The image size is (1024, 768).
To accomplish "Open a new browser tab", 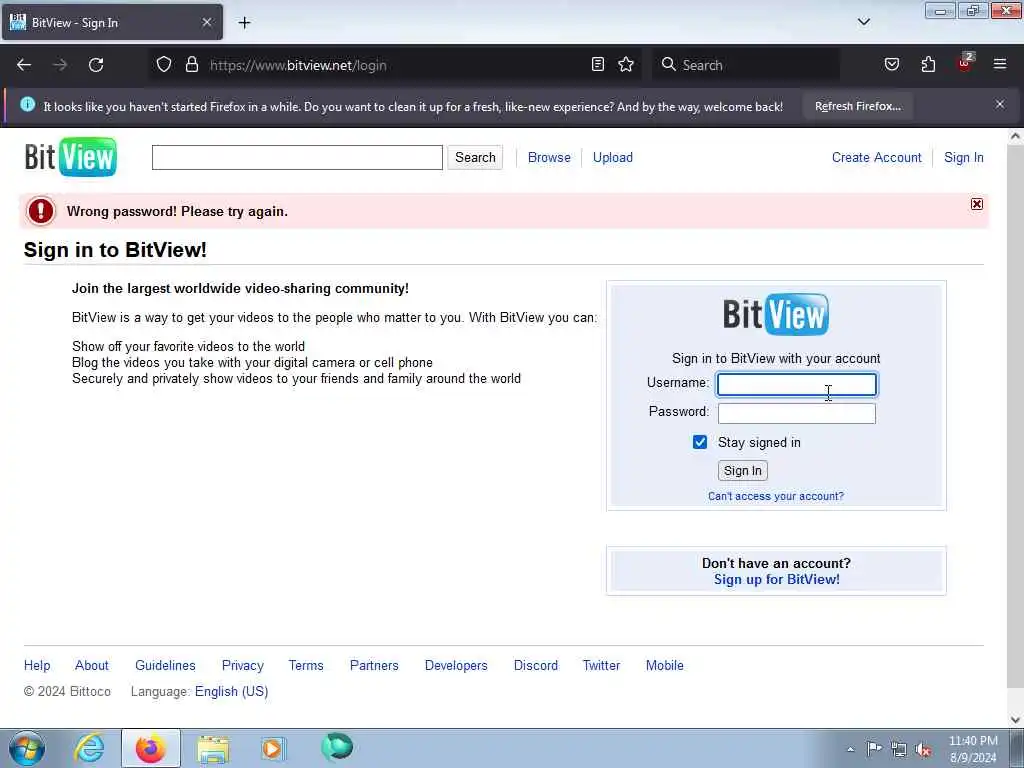I will (x=244, y=23).
